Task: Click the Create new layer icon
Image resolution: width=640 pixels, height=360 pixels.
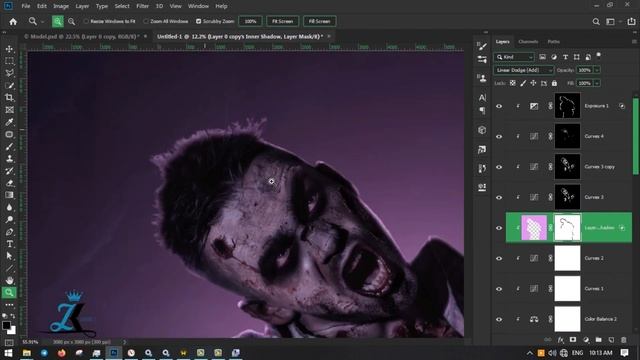Action: point(611,340)
